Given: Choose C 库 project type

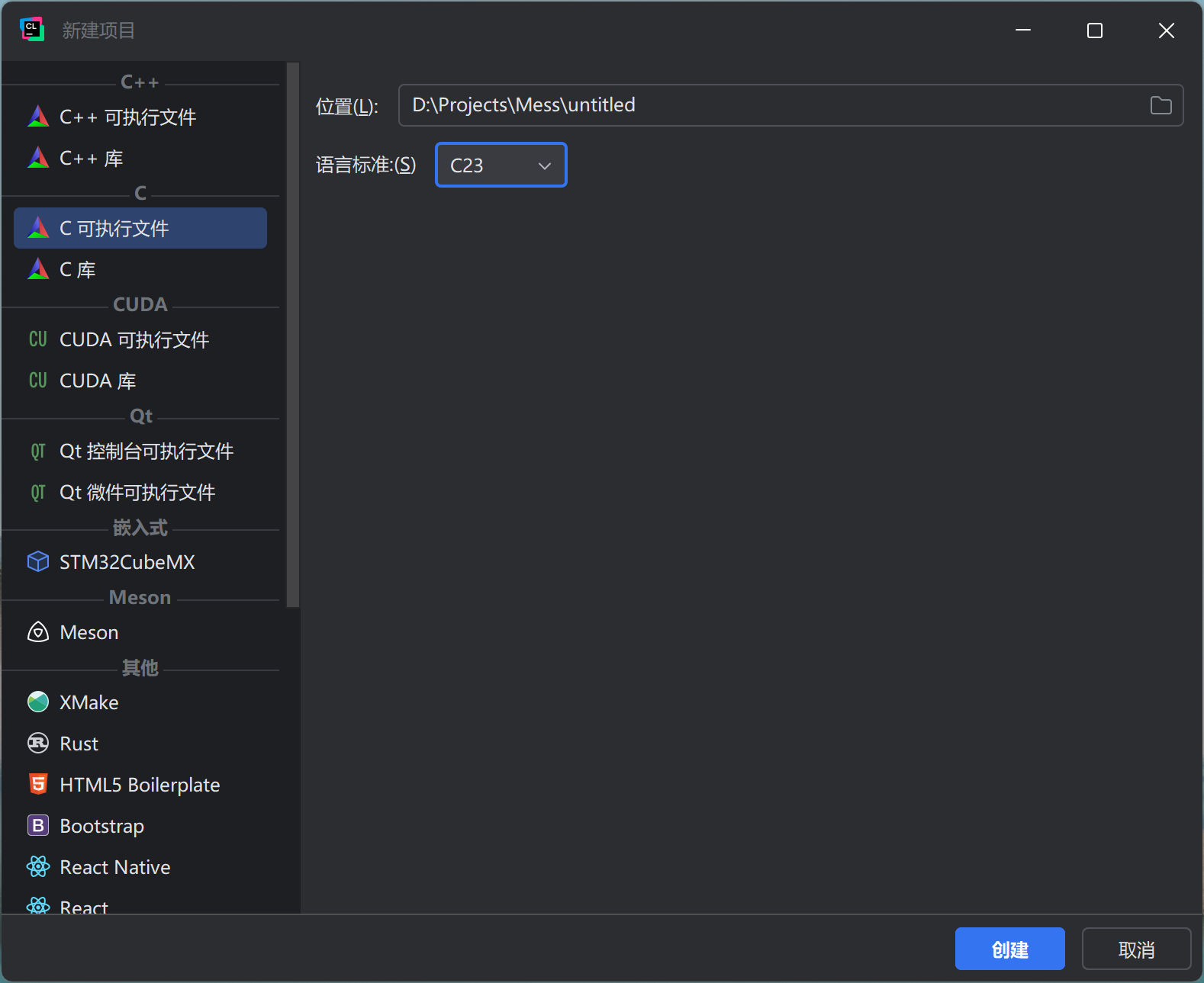Looking at the screenshot, I should tap(78, 270).
